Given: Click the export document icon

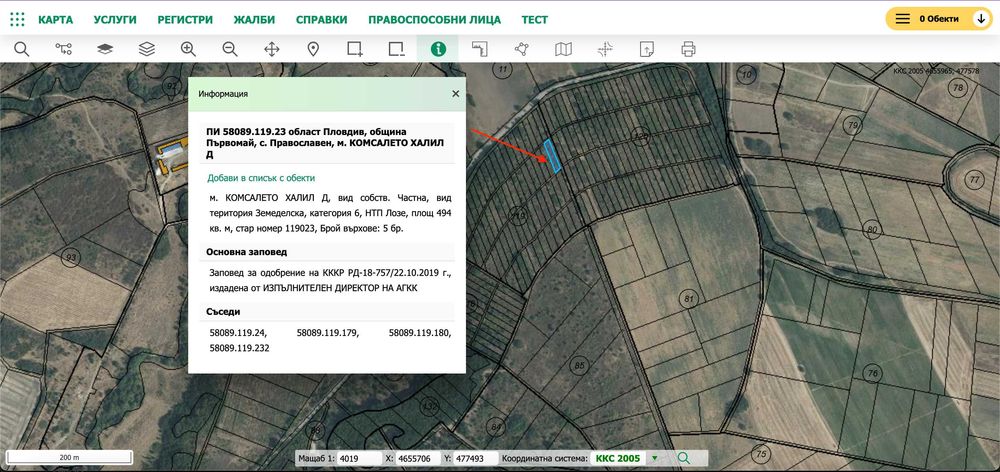Looking at the screenshot, I should tap(647, 49).
